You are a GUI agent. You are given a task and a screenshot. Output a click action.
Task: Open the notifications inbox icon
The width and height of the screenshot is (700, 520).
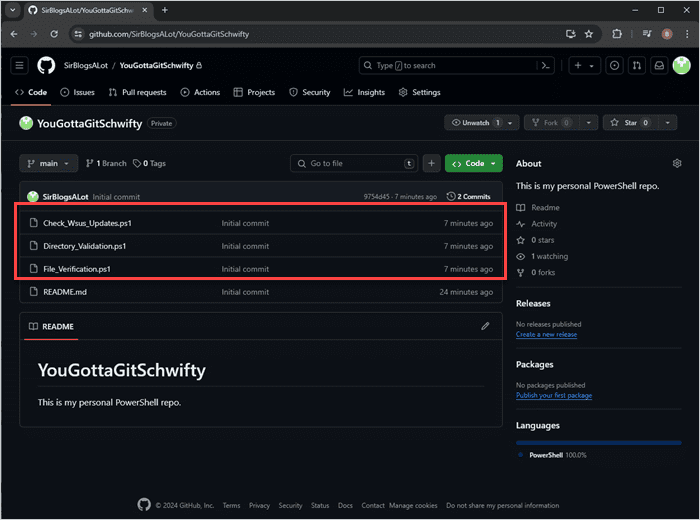point(659,66)
